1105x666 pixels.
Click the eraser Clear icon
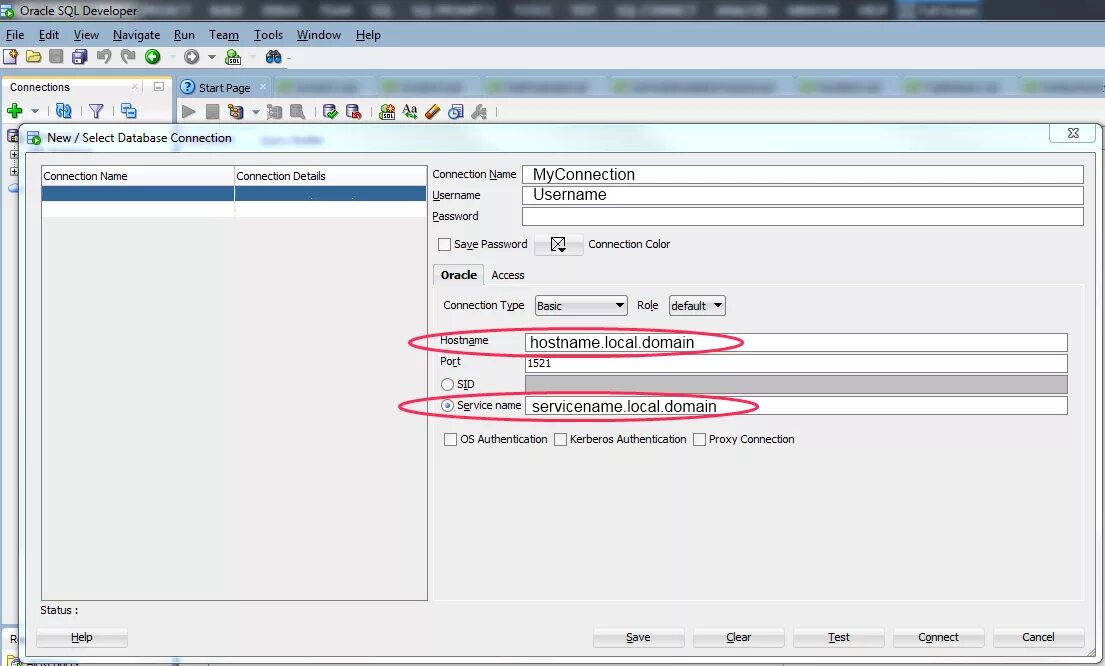(x=433, y=111)
